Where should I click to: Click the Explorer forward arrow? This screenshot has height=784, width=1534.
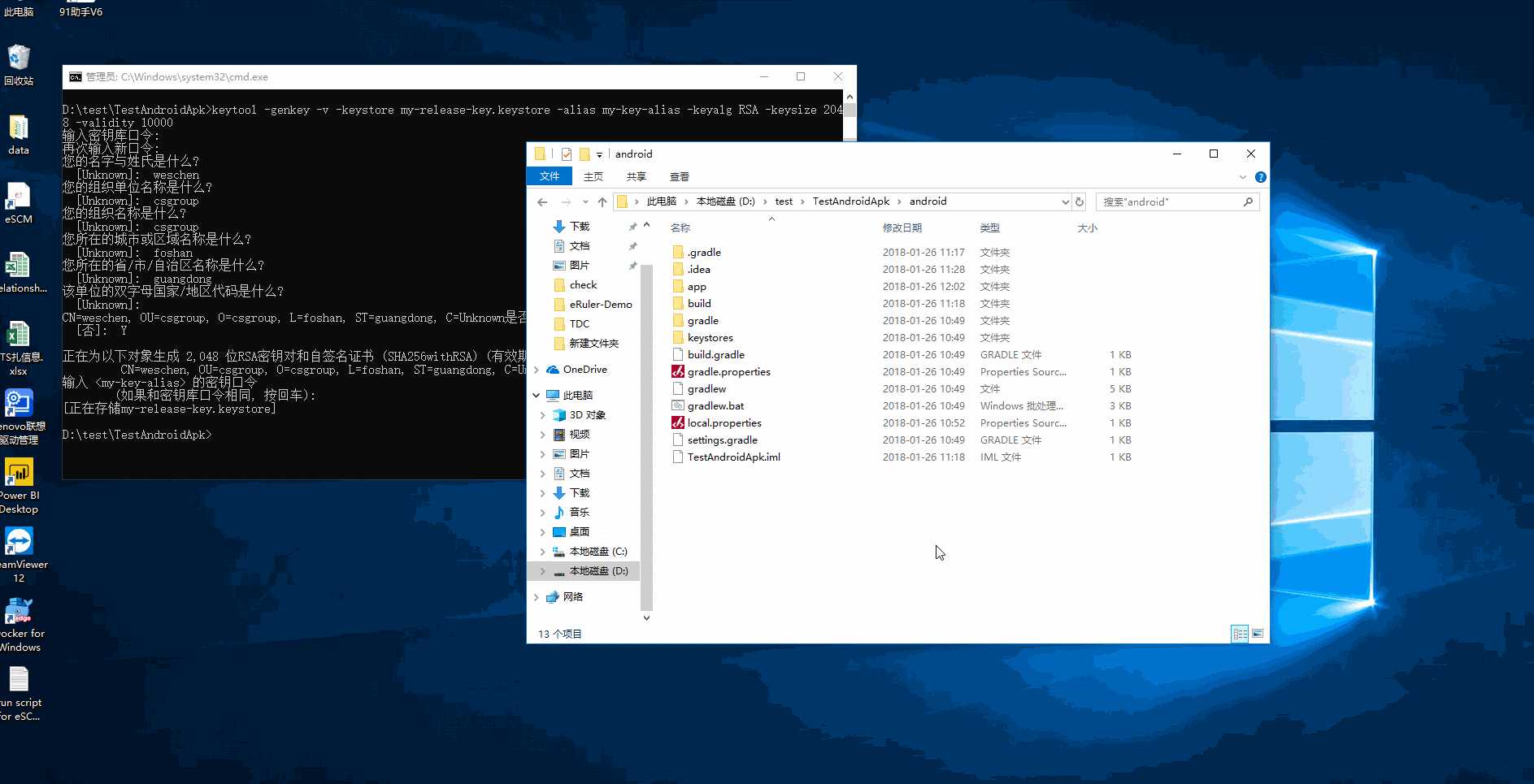click(566, 201)
